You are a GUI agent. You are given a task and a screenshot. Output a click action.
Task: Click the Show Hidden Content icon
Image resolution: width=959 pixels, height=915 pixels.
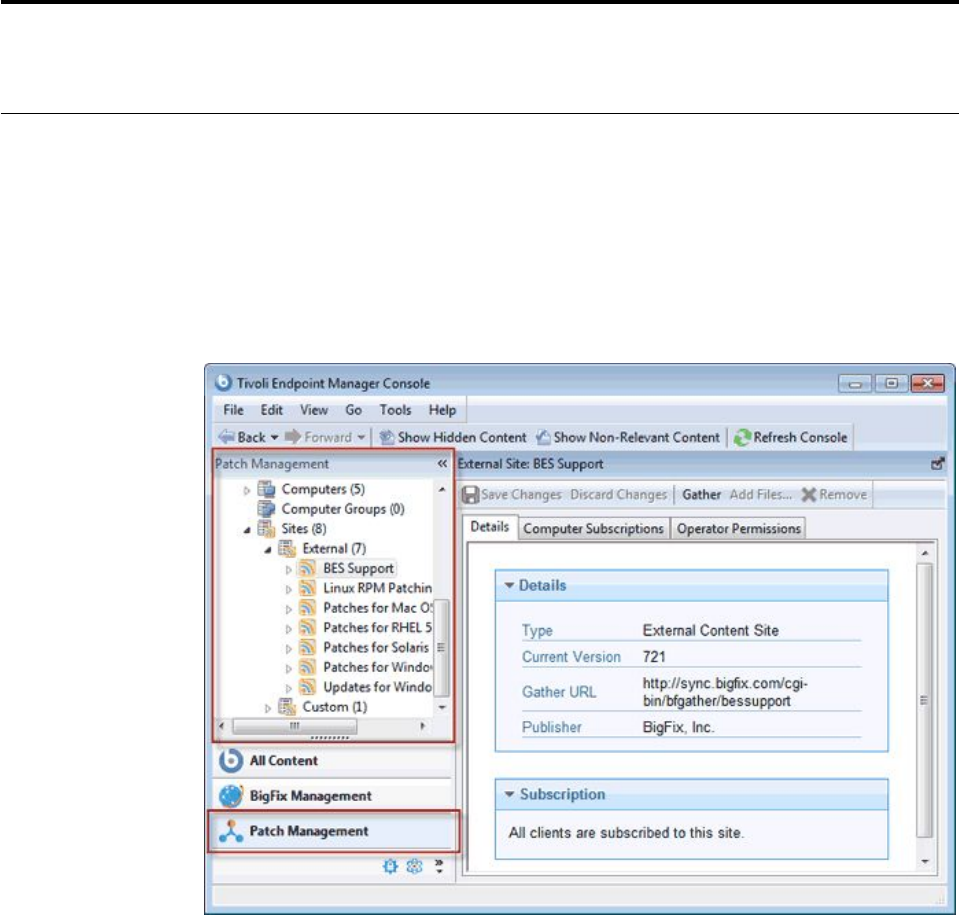click(387, 438)
